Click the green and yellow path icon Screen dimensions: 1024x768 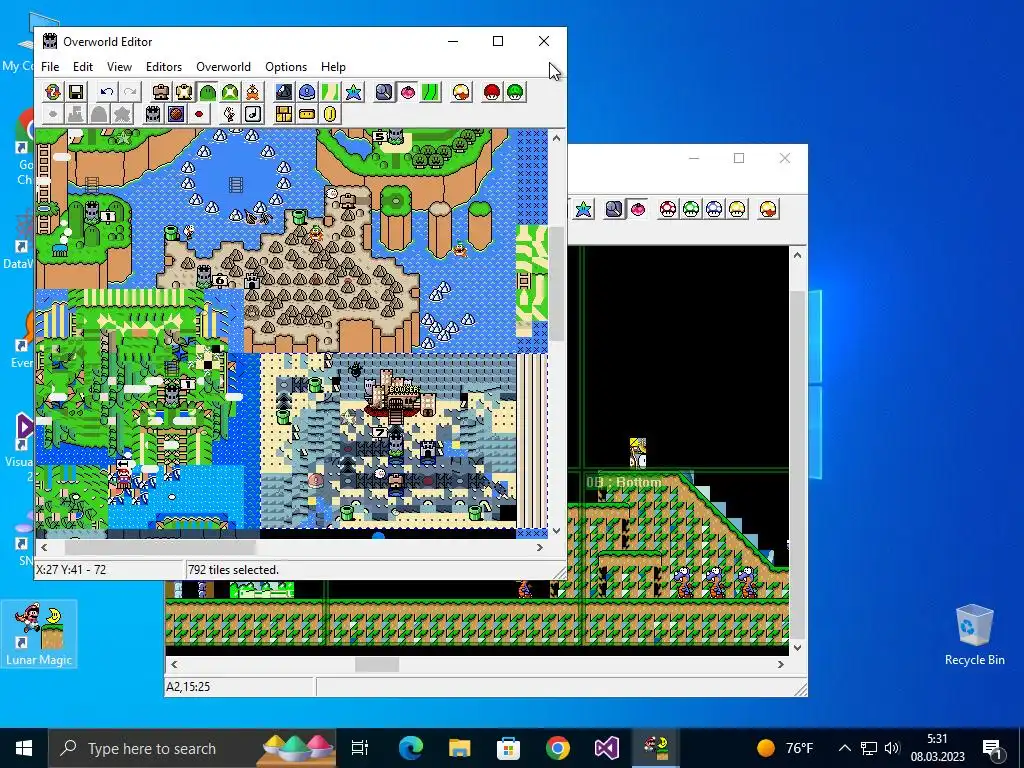[x=330, y=92]
